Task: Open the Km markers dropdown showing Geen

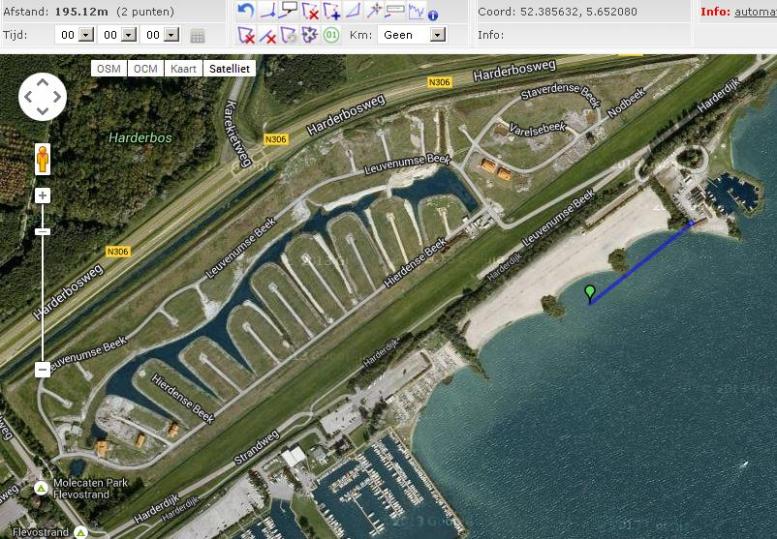Action: tap(438, 35)
